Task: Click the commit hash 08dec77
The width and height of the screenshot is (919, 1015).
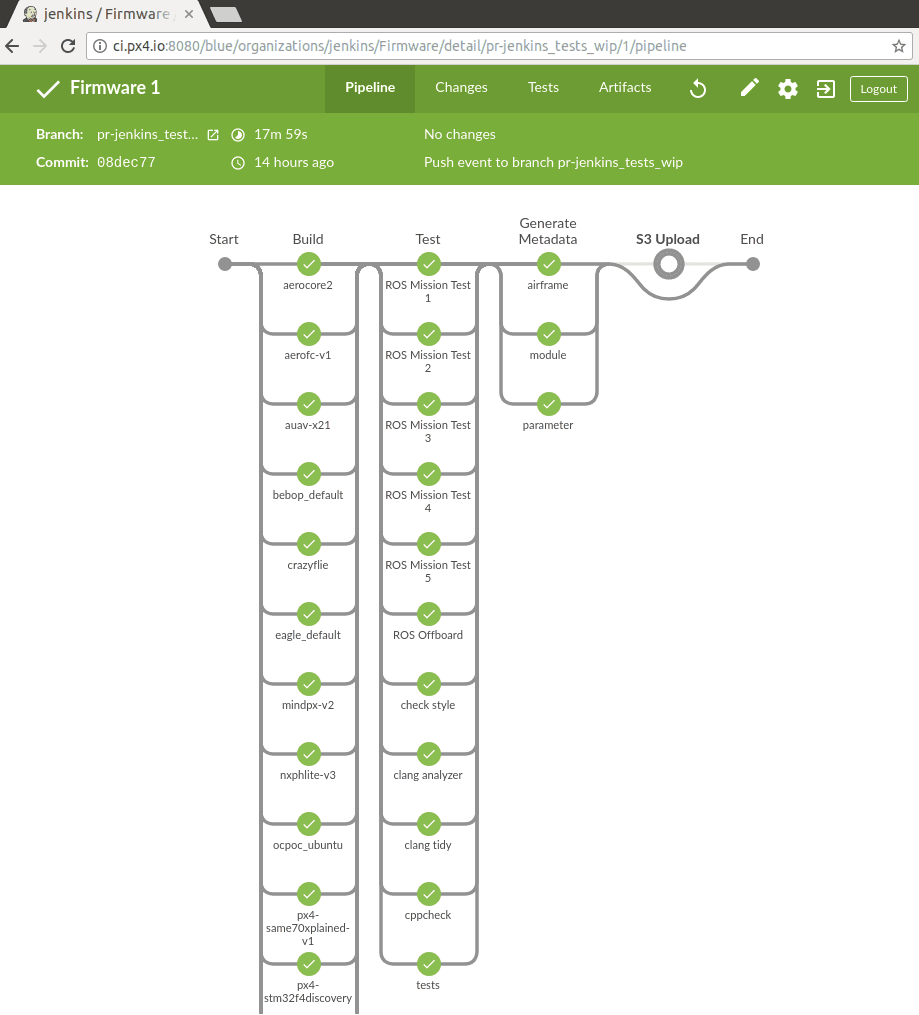Action: pyautogui.click(x=126, y=162)
